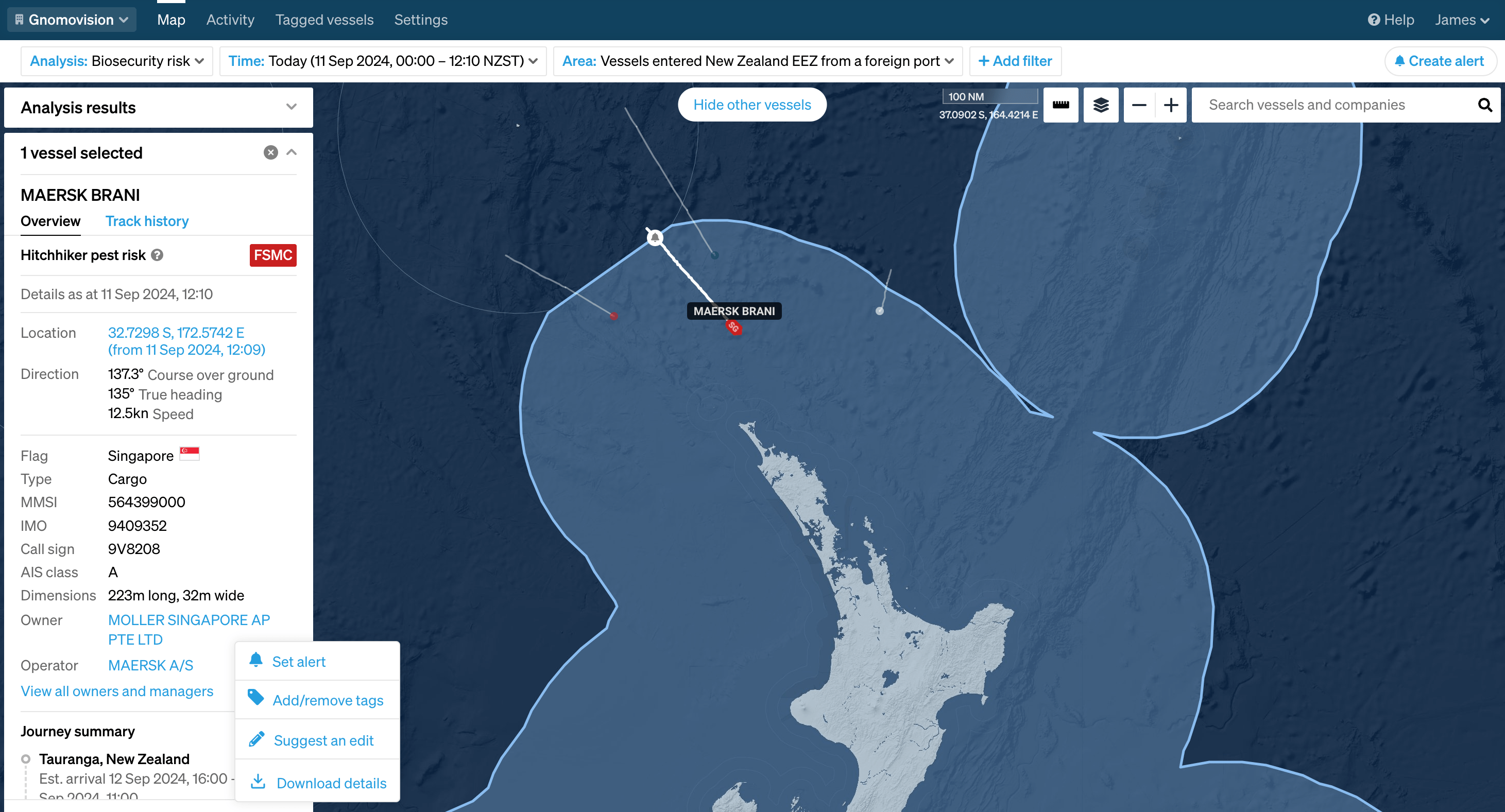The width and height of the screenshot is (1505, 812).
Task: Click IMO value 9409352
Action: point(138,526)
